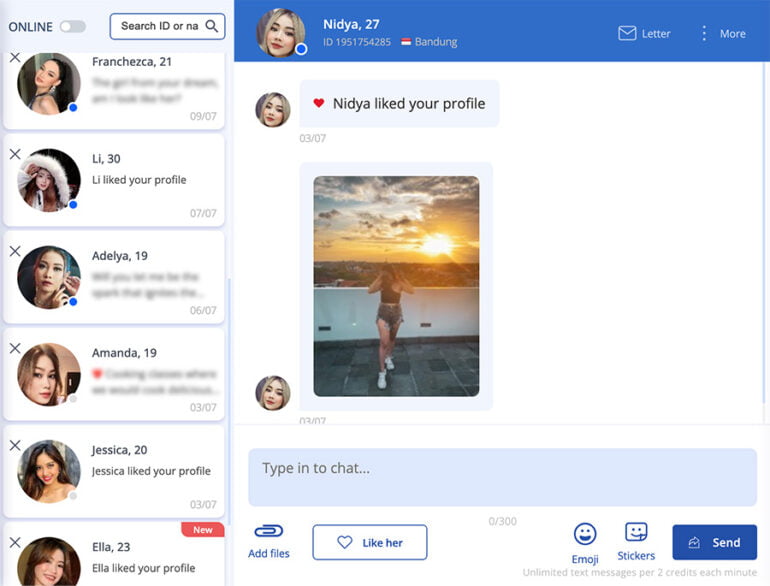Open the More three-dots menu
The height and width of the screenshot is (586, 770).
coord(704,33)
